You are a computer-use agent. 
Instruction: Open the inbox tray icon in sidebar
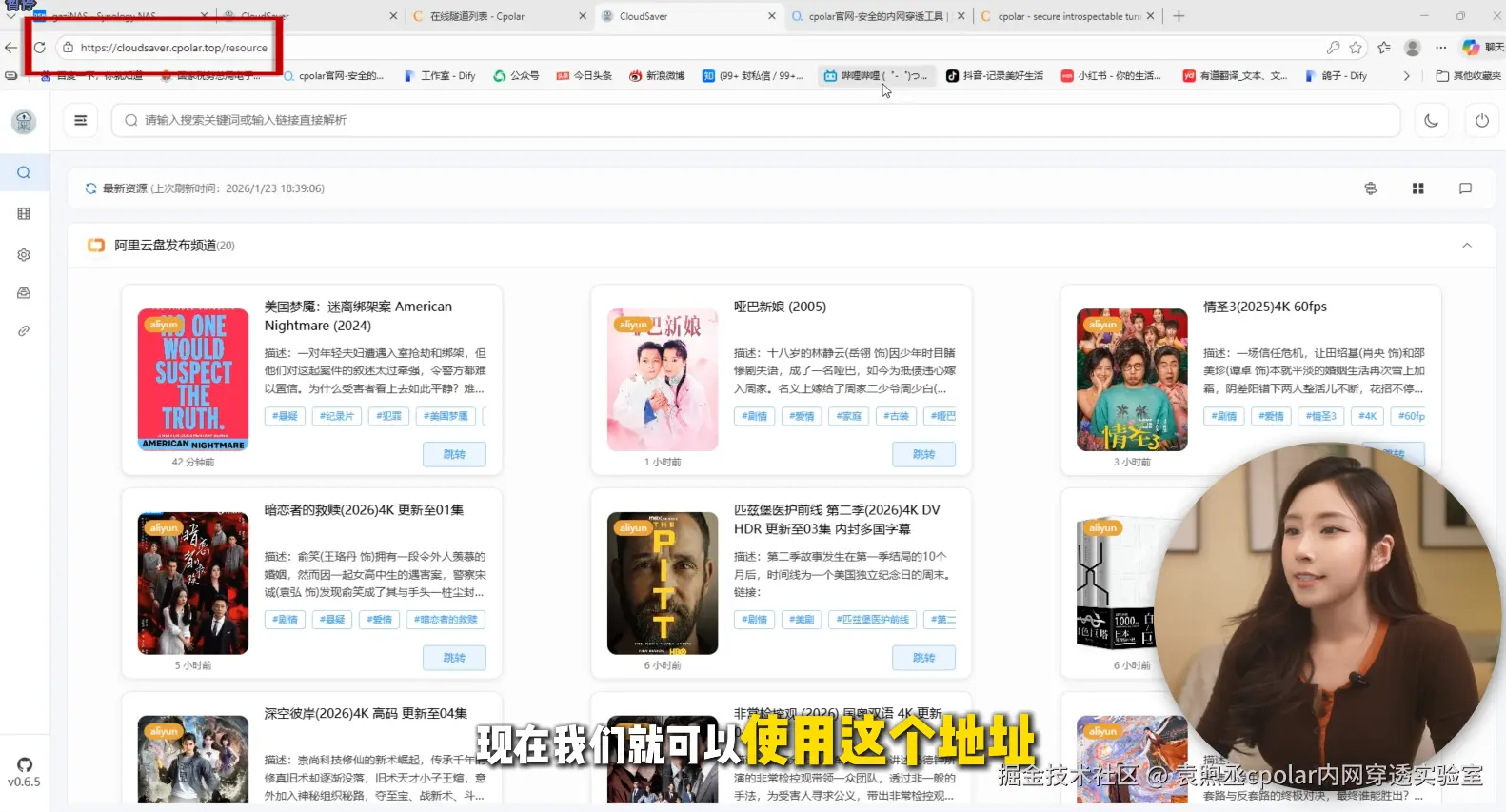24,293
